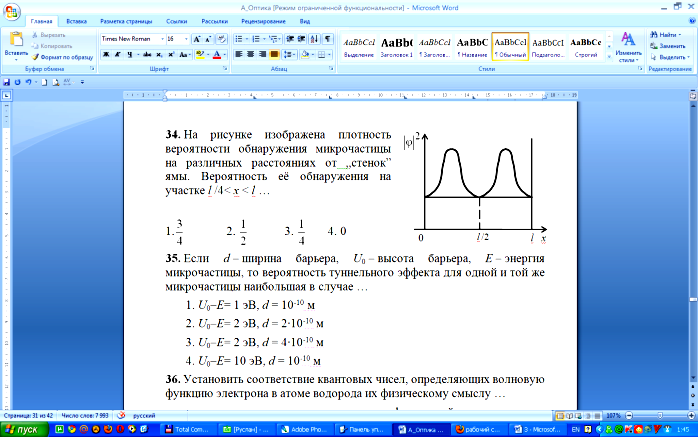The width and height of the screenshot is (698, 437).
Task: Open the Word Help question mark
Action: (x=691, y=21)
